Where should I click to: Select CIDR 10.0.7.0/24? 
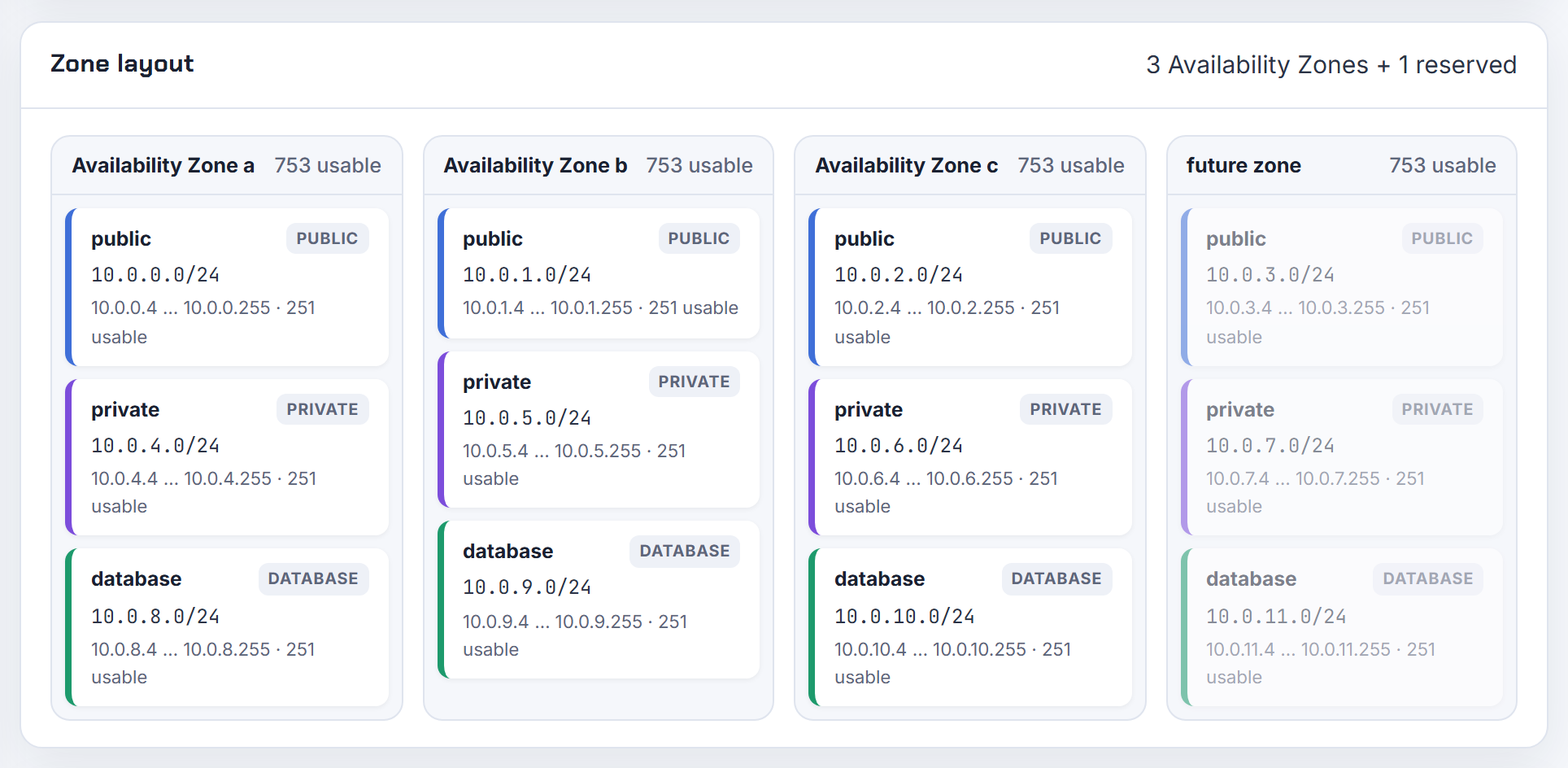tap(1270, 446)
